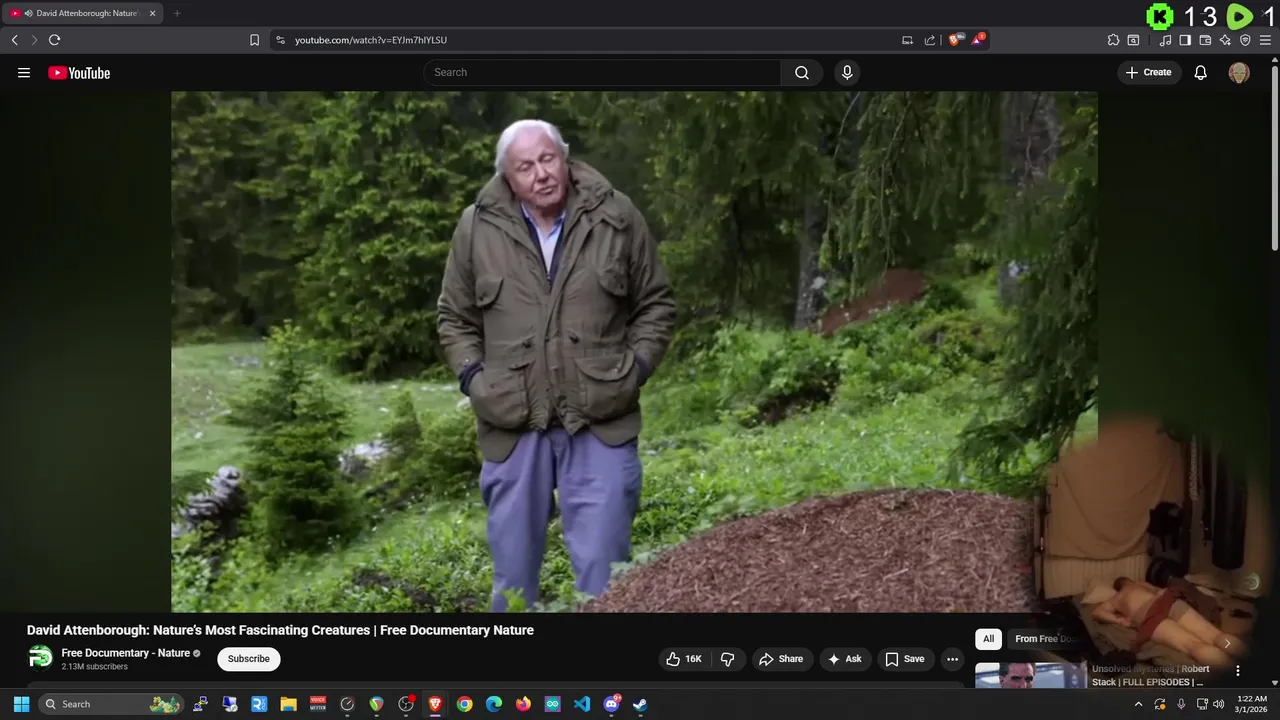The image size is (1280, 720).
Task: Click the David Attenborough video player
Action: tap(634, 351)
